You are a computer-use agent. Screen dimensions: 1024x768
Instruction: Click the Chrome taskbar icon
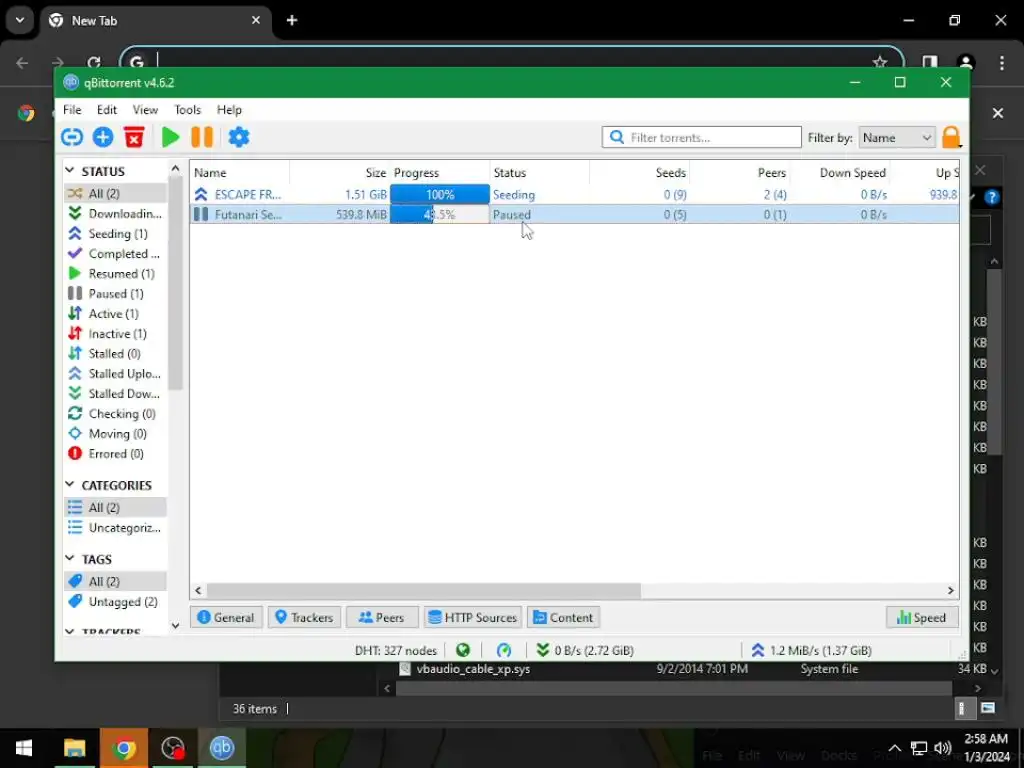point(123,748)
